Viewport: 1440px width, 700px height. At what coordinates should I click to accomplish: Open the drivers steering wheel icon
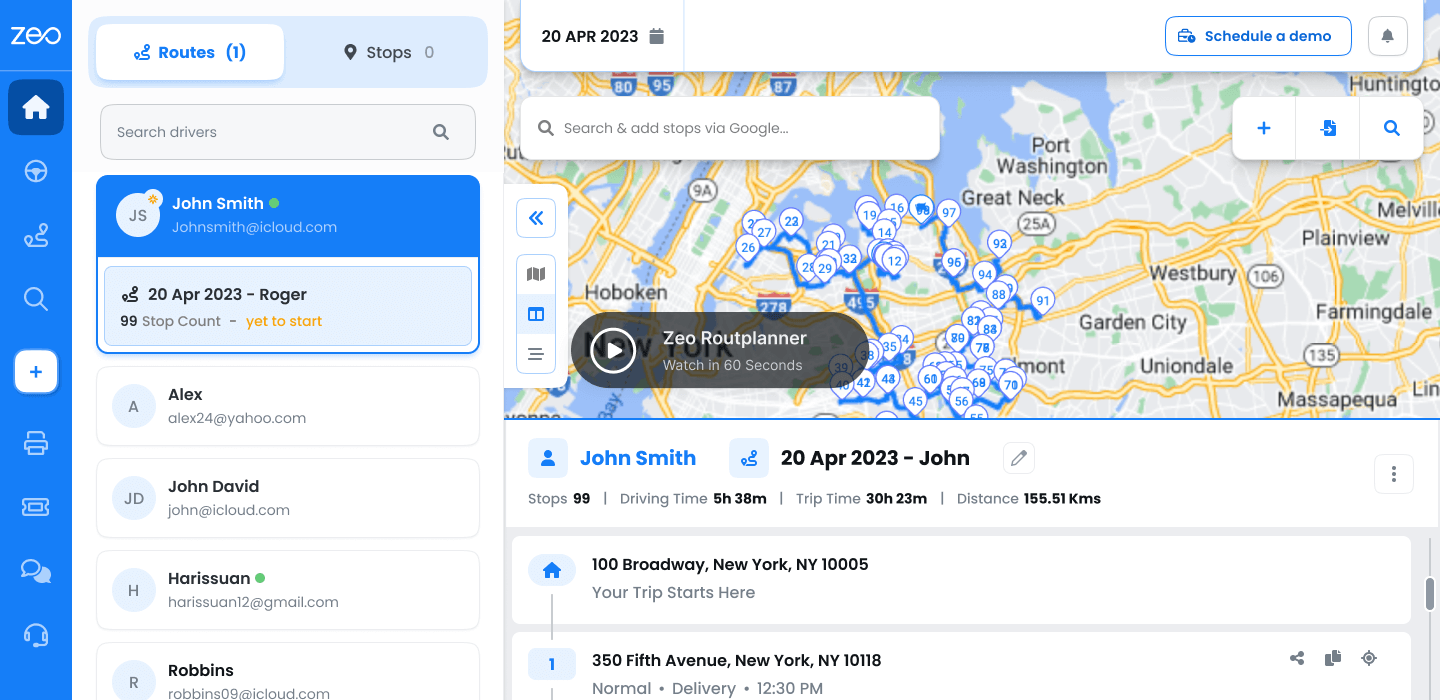[36, 172]
